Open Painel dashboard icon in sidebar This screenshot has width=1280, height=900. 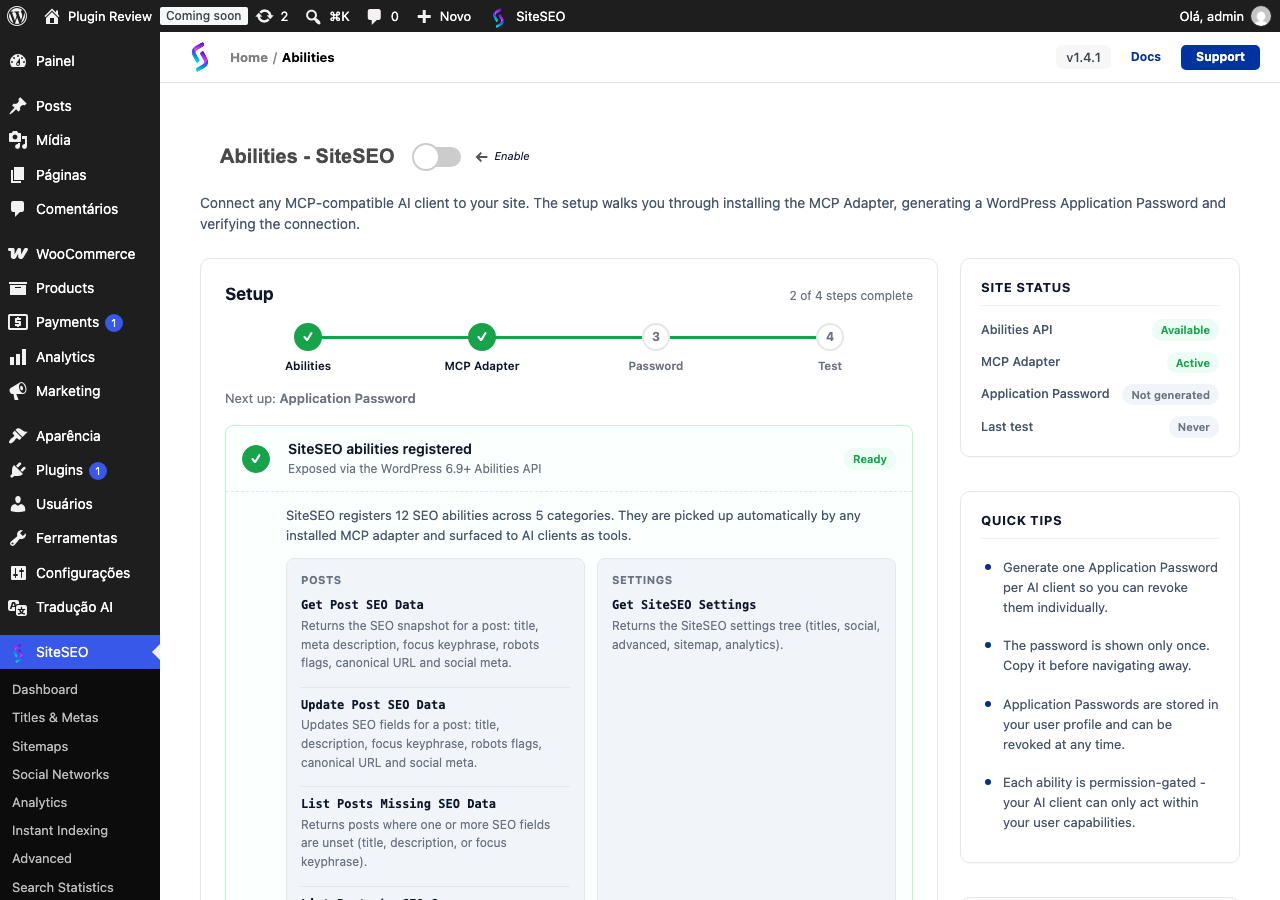[18, 61]
